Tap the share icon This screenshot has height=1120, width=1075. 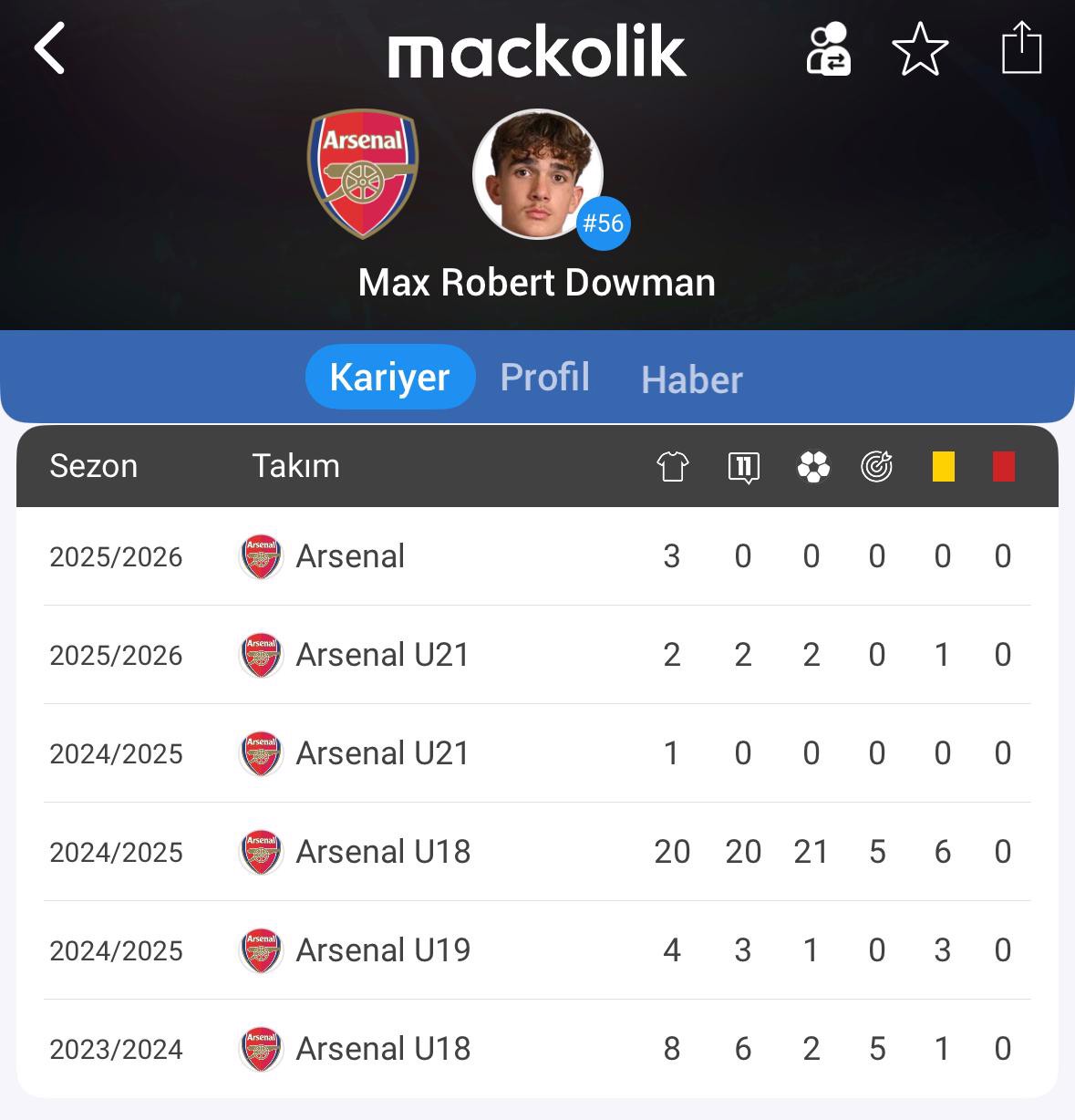pos(1021,47)
